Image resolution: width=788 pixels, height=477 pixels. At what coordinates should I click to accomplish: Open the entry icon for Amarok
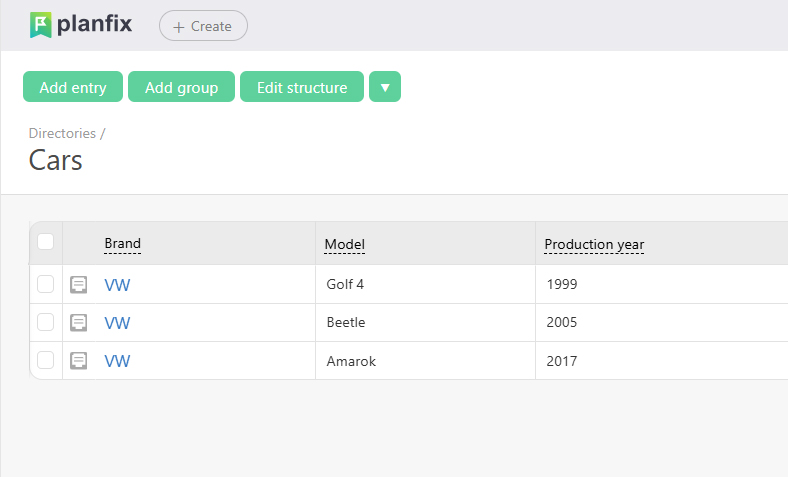coord(79,361)
